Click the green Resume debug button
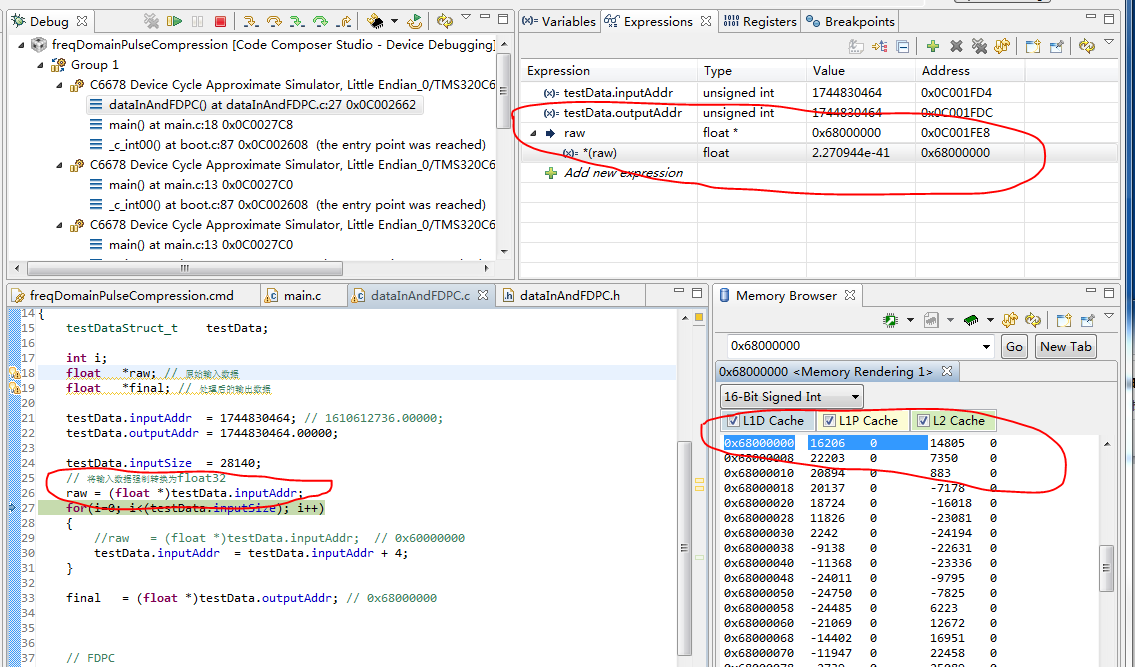Viewport: 1135px width, 667px height. (175, 21)
